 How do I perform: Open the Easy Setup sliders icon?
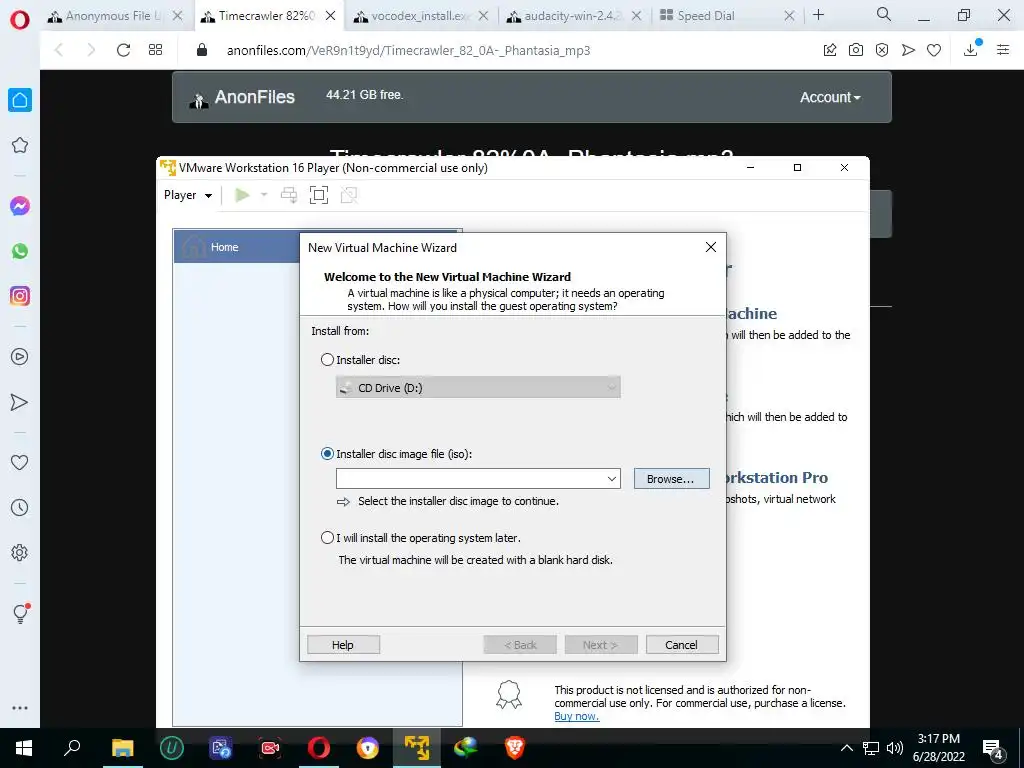(1003, 50)
